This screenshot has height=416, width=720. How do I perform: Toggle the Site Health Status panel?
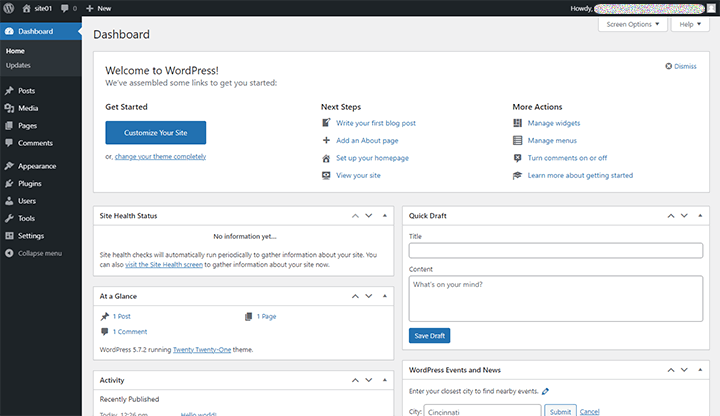pos(383,215)
